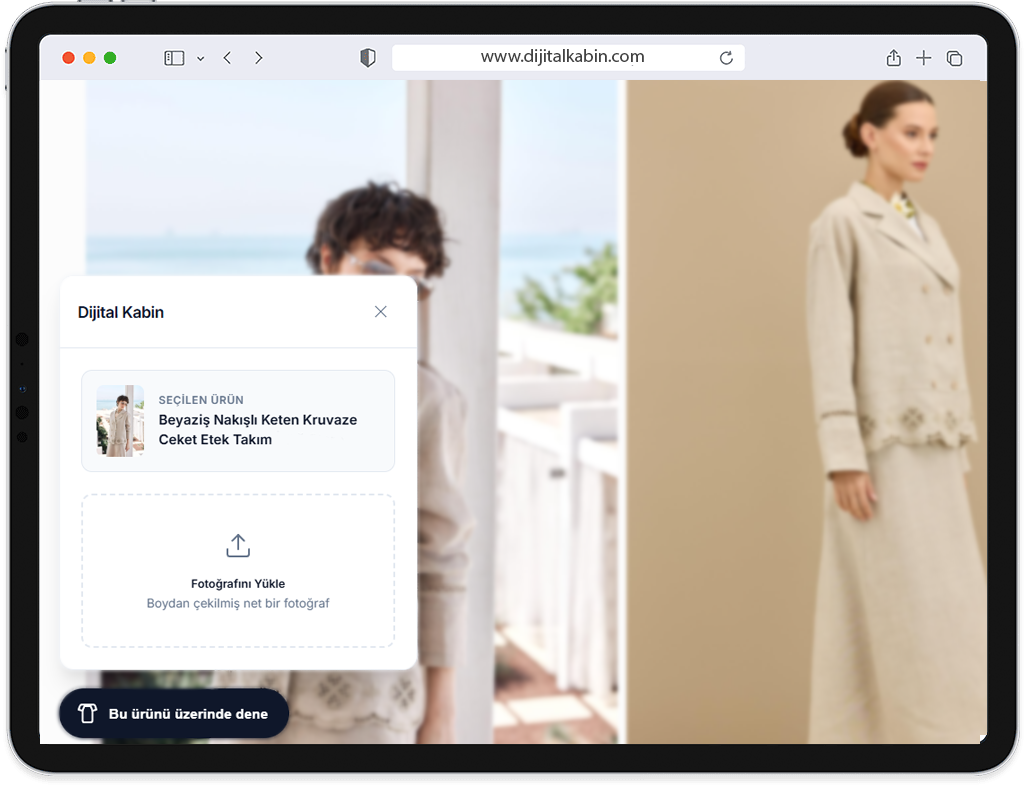Click the green fullscreen window button
The image size is (1025, 785).
coord(110,58)
